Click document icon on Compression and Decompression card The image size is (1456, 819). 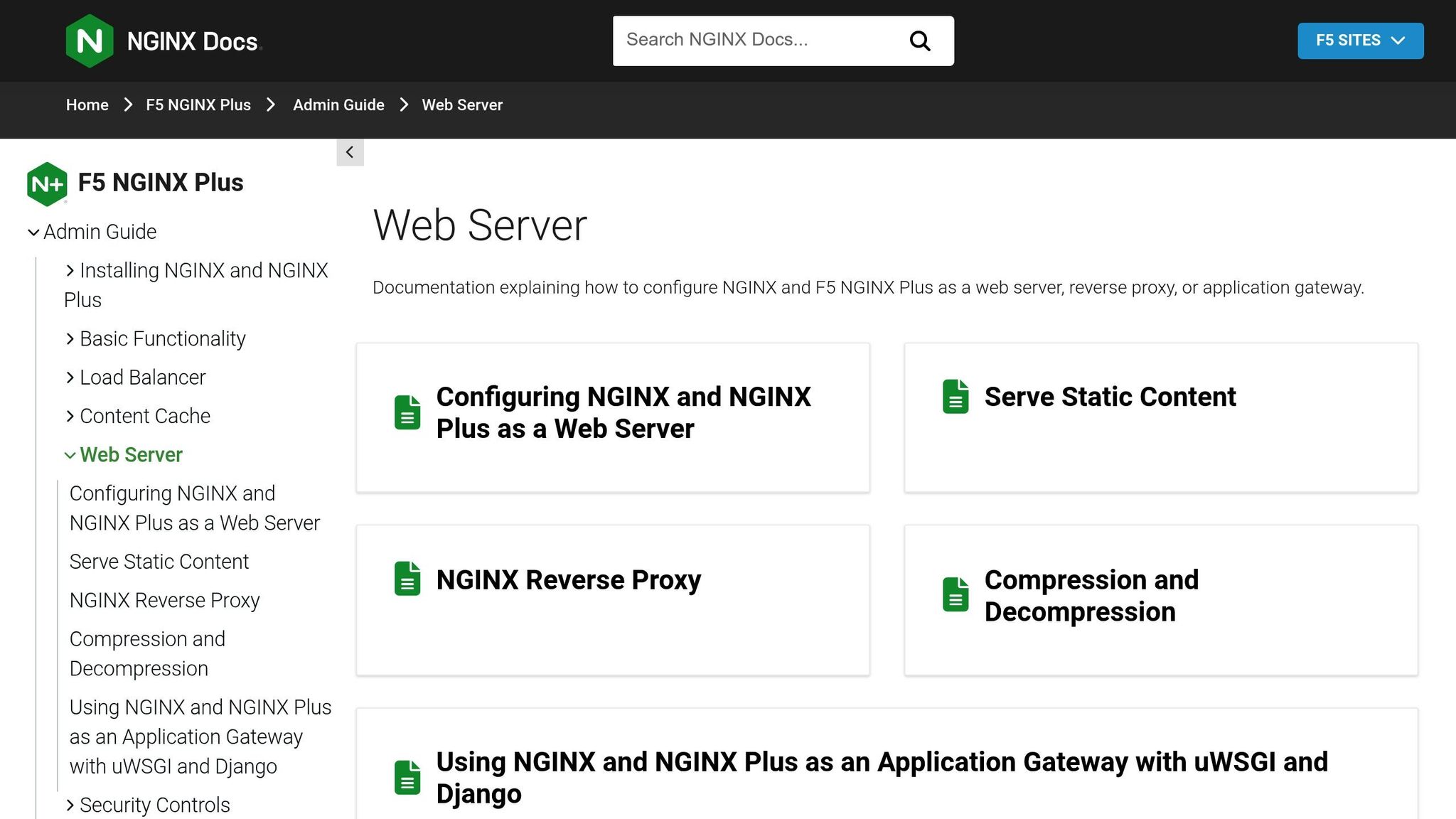click(x=955, y=594)
